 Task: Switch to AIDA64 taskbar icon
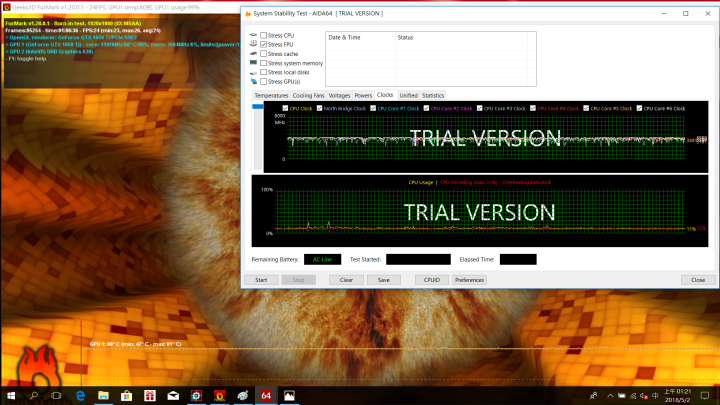click(x=266, y=395)
